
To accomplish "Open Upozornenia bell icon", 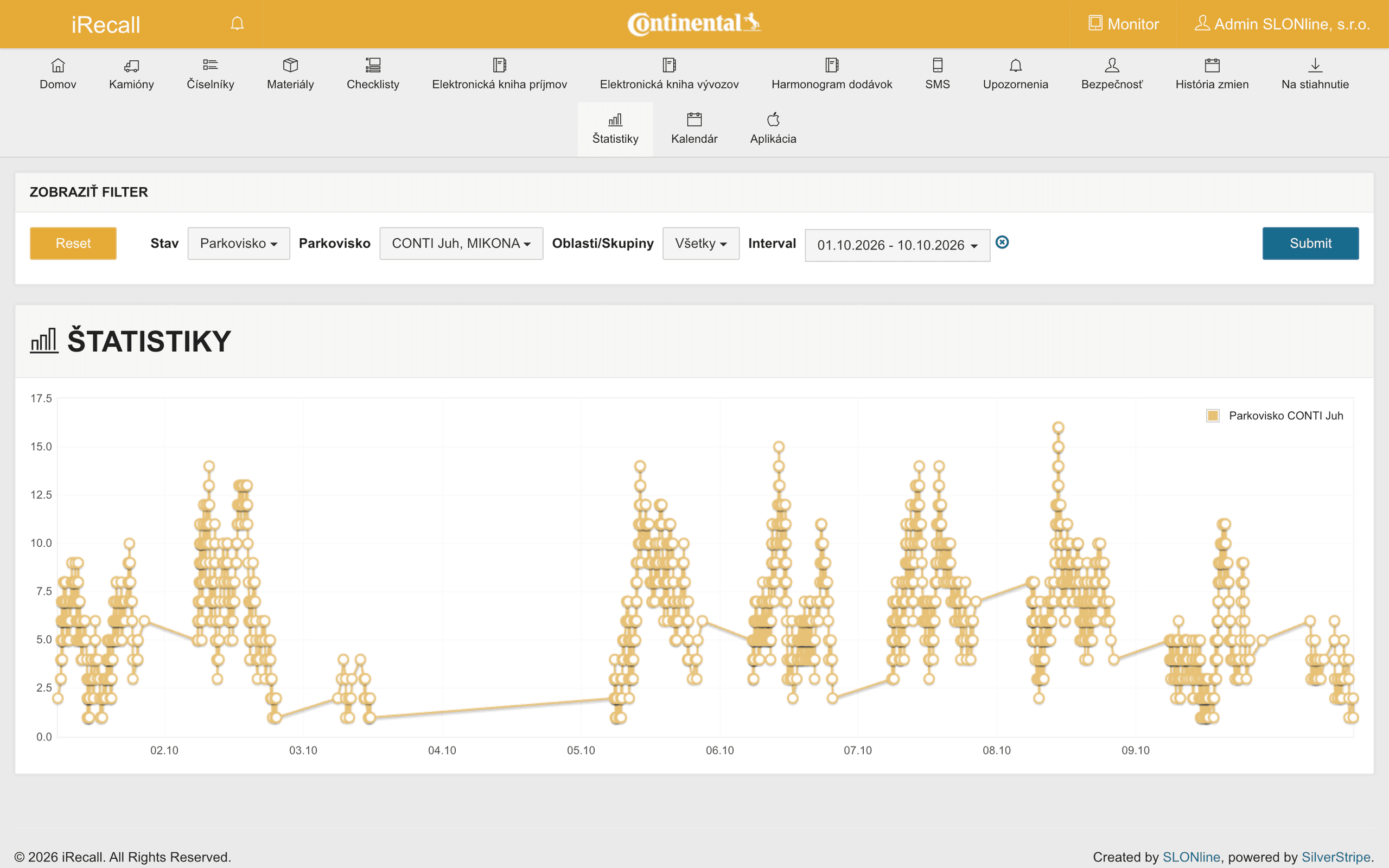I will 1015,65.
